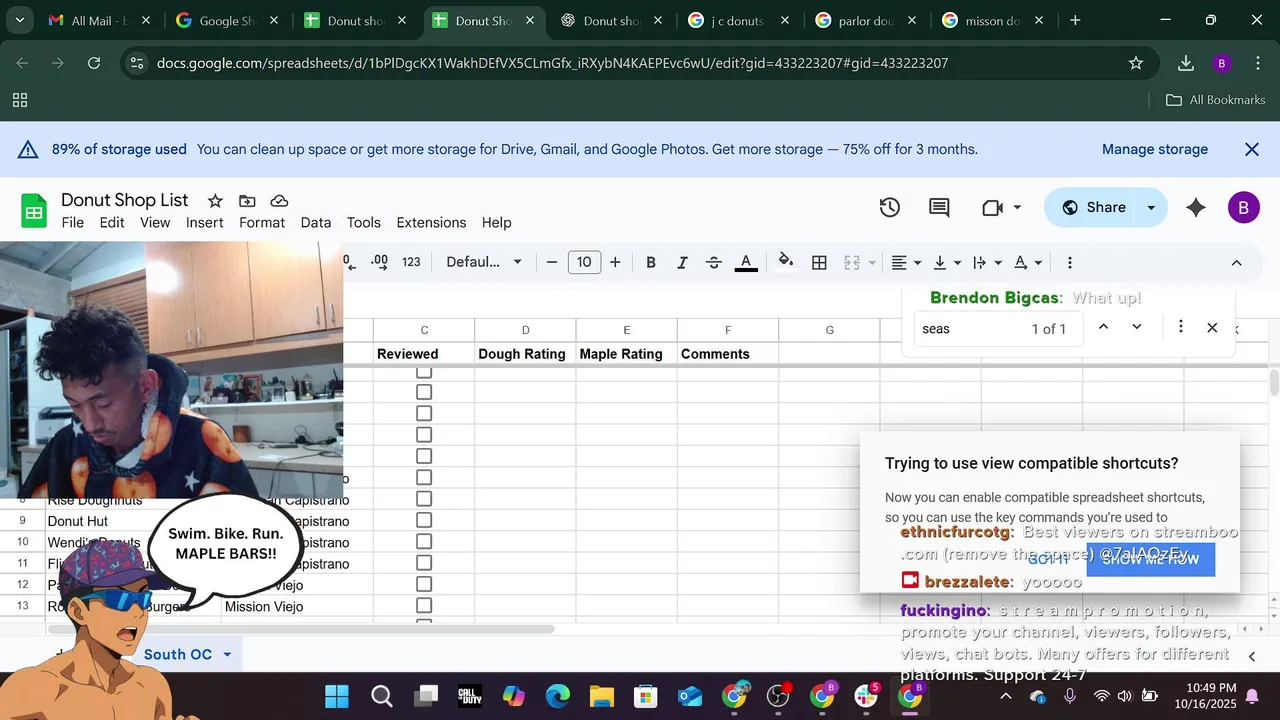The width and height of the screenshot is (1280, 720).
Task: Open toolbar more options (three dots)
Action: pyautogui.click(x=1070, y=262)
